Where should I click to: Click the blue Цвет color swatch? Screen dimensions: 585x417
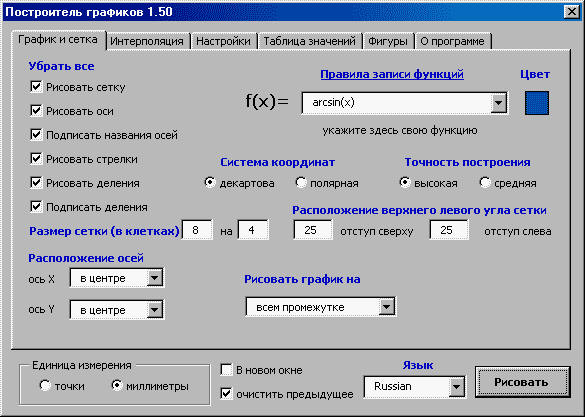coord(536,103)
